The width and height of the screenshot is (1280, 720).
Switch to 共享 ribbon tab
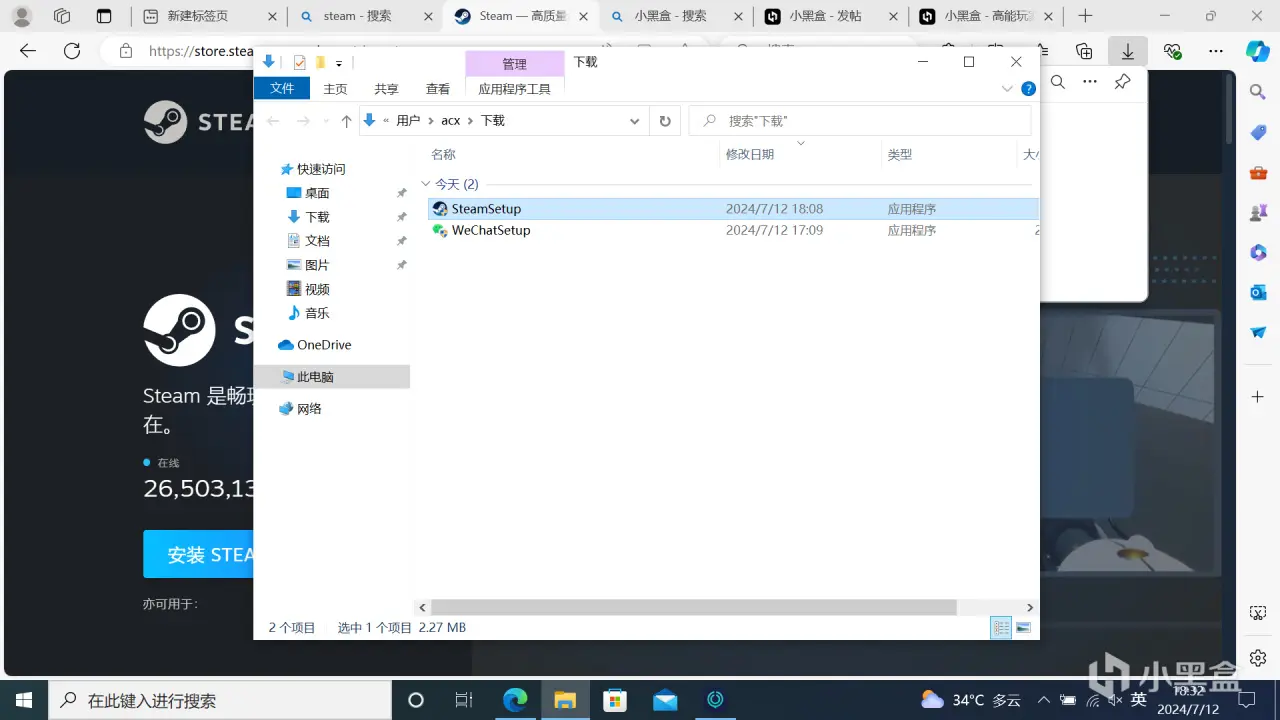386,88
